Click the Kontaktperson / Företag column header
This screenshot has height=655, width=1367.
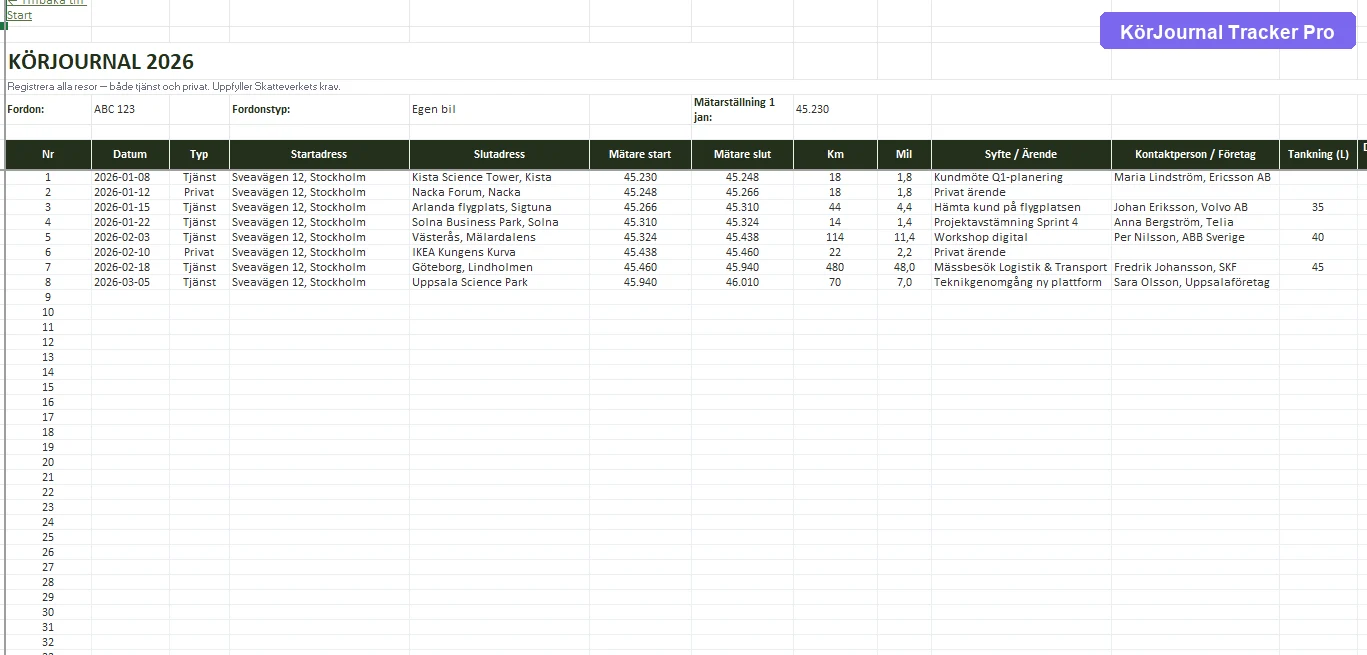(1195, 155)
